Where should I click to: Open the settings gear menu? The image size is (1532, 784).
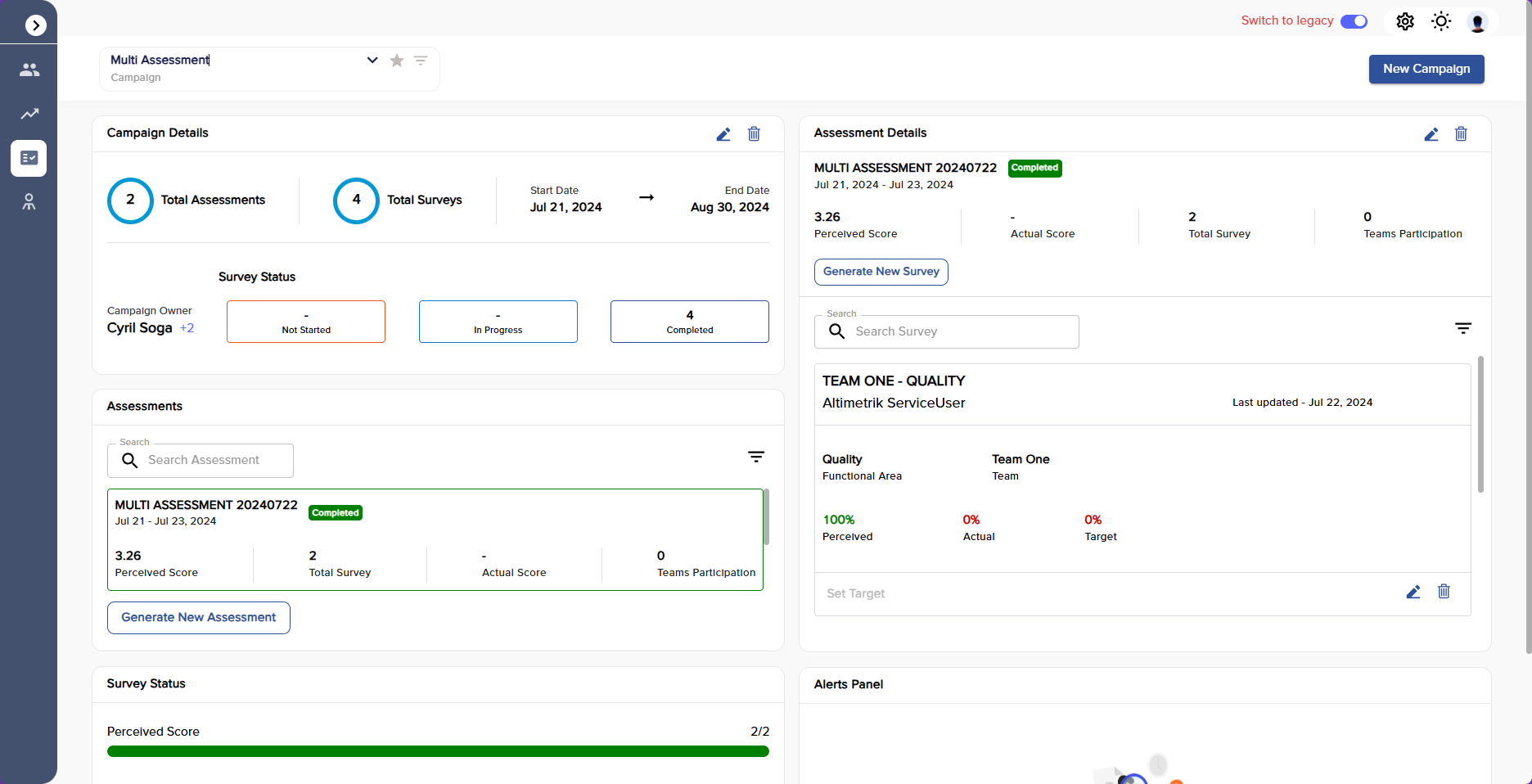1405,21
